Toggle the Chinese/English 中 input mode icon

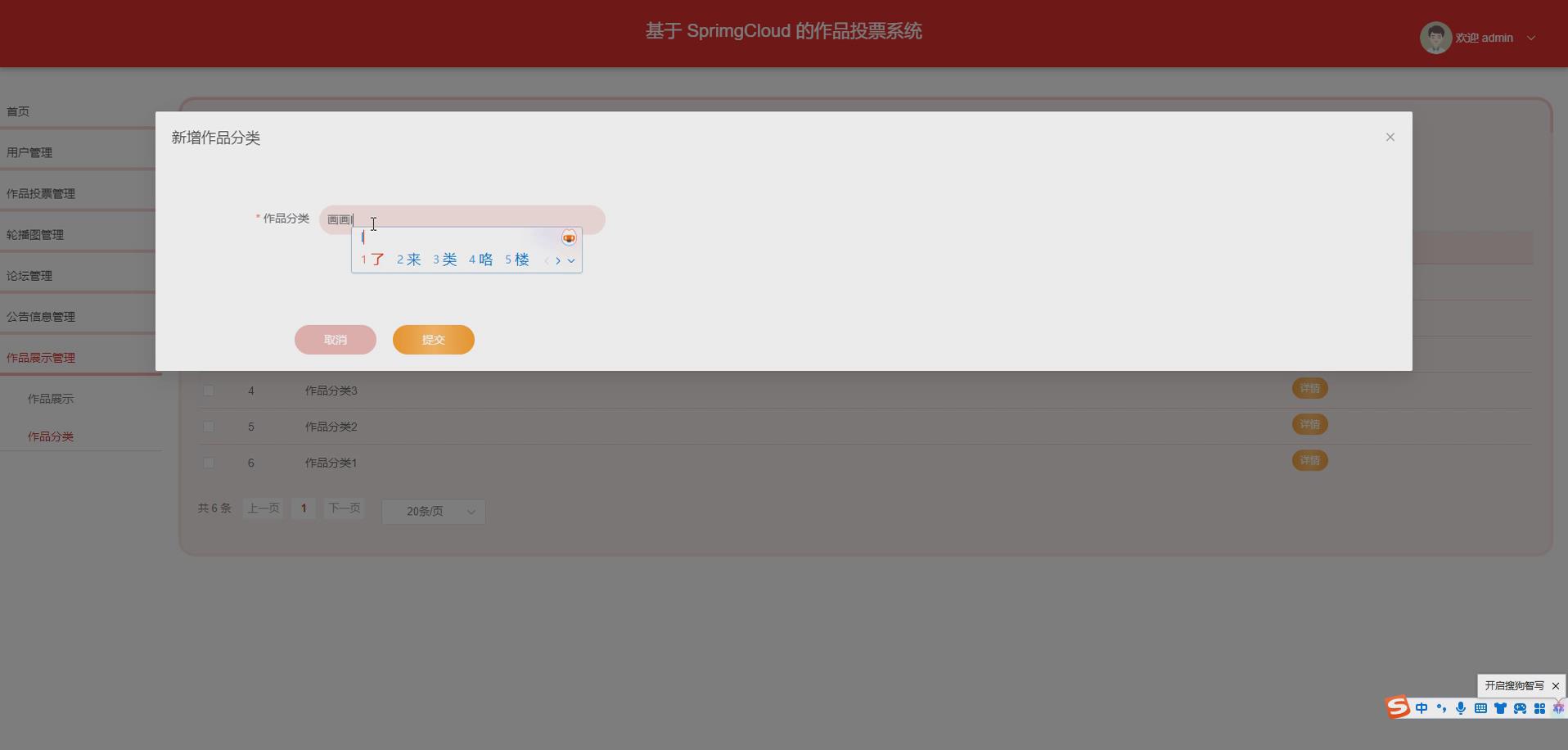click(1422, 708)
